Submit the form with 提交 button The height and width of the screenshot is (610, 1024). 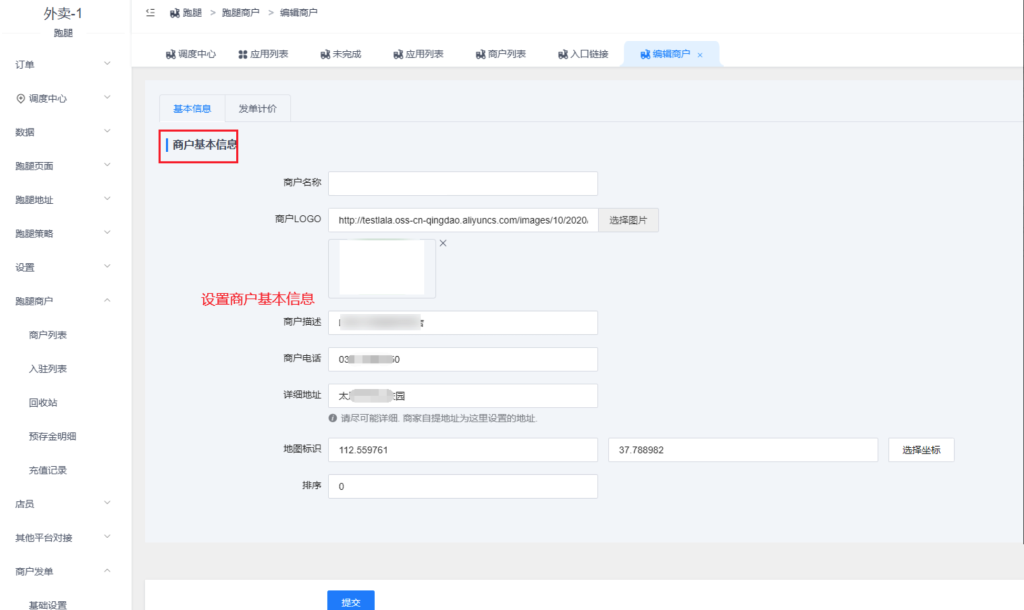tap(350, 601)
